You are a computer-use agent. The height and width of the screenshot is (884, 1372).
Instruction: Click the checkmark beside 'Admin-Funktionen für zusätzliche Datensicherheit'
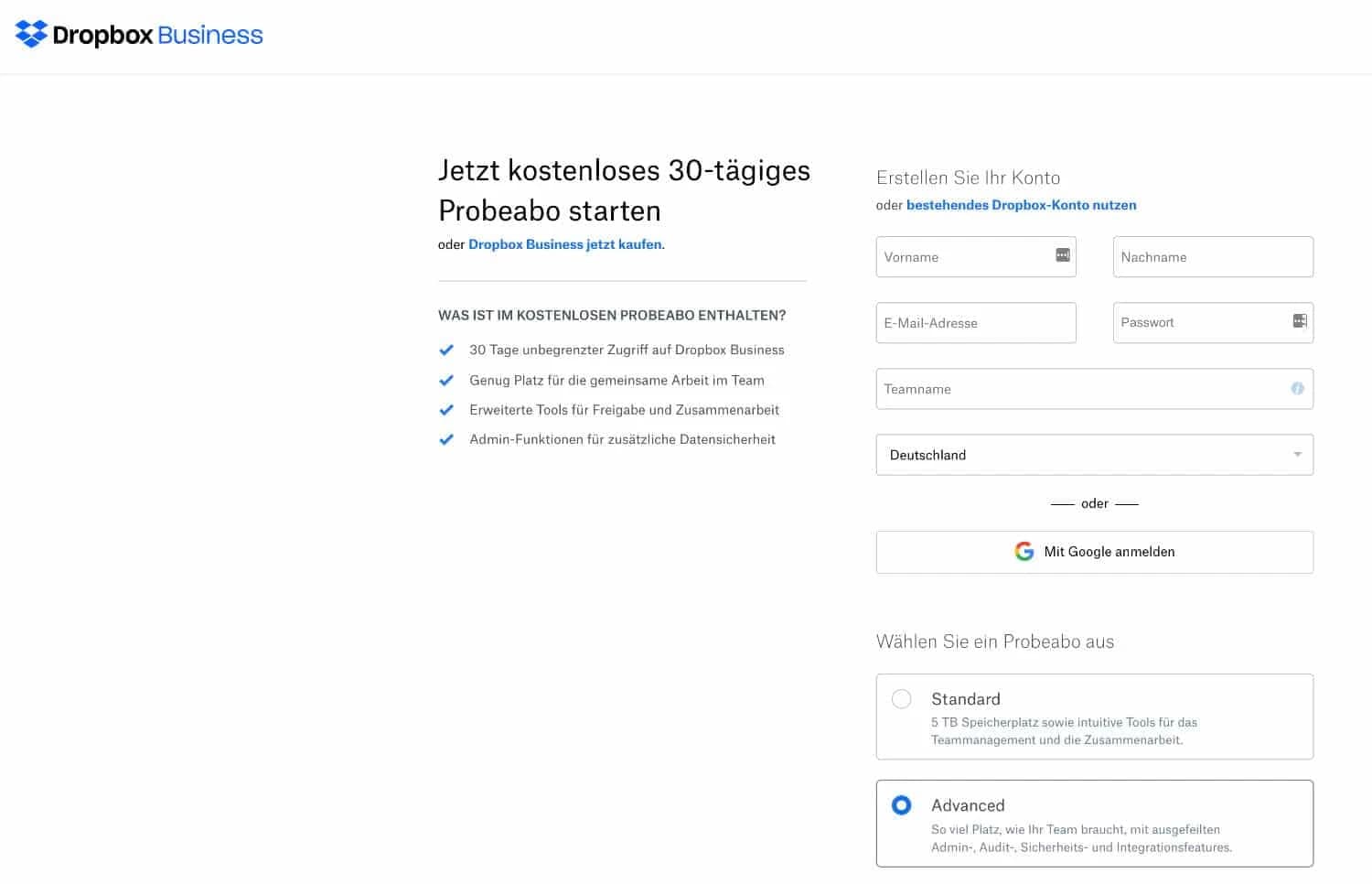pos(447,438)
